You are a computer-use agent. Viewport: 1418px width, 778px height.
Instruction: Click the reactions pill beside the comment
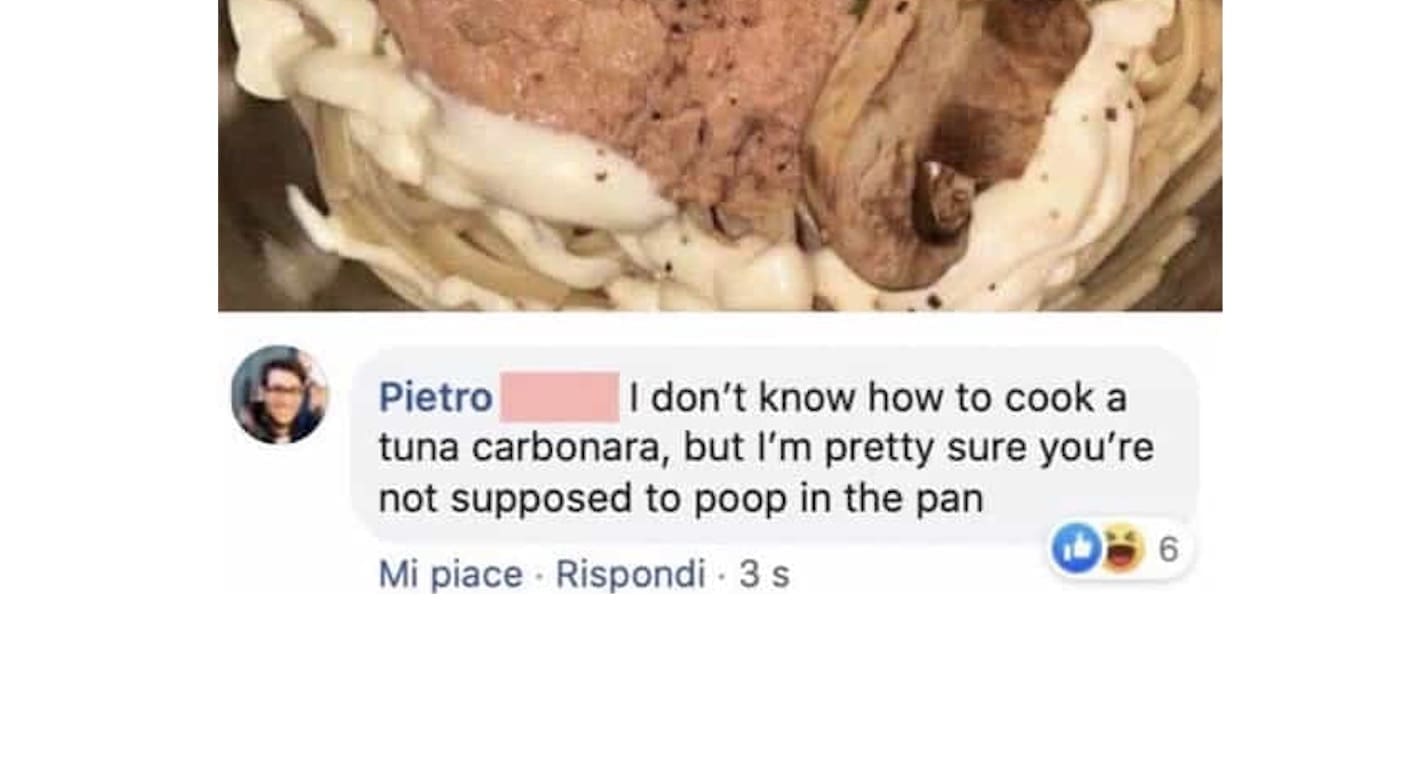pos(1121,549)
